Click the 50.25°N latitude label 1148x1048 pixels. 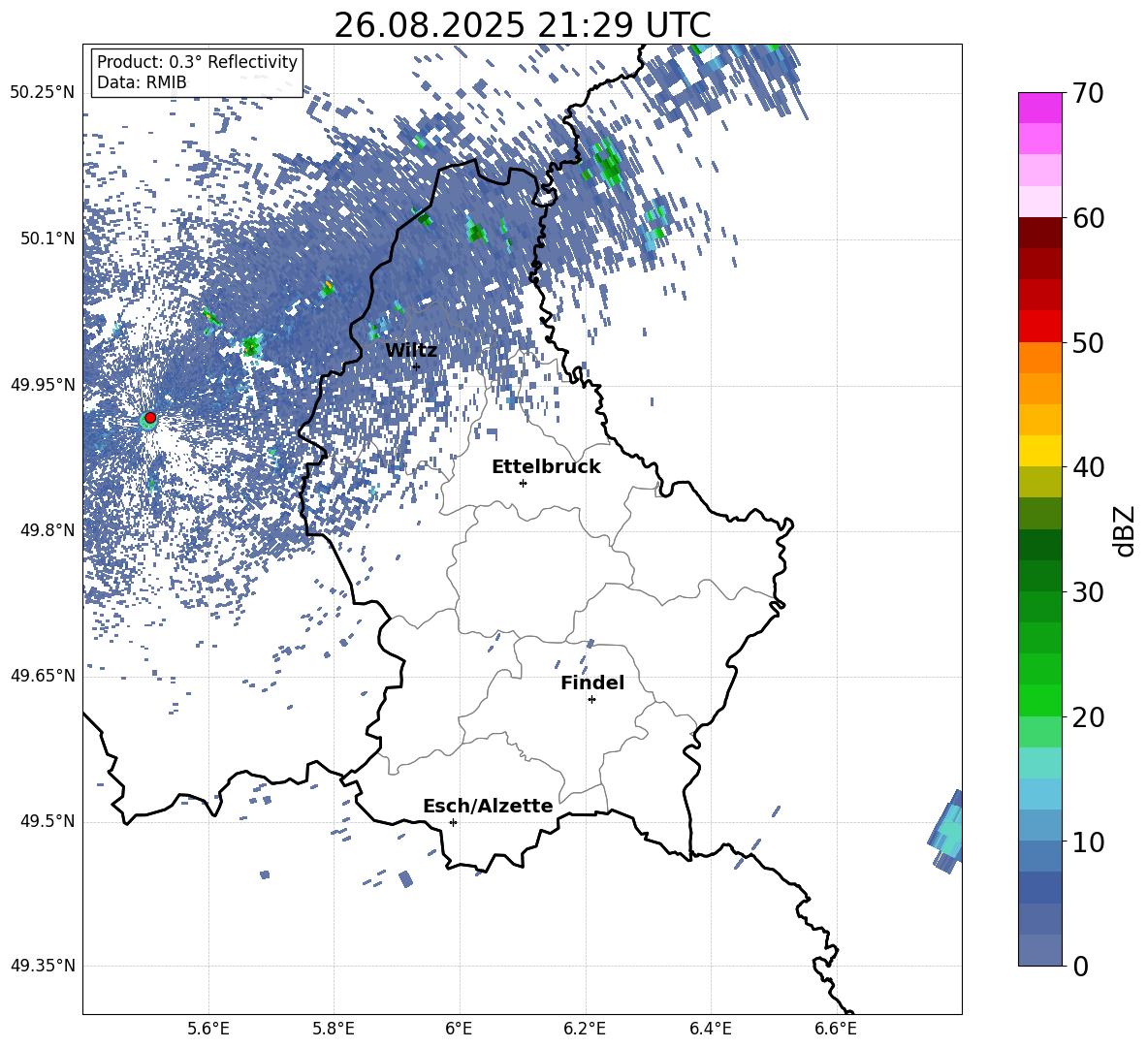click(x=43, y=93)
